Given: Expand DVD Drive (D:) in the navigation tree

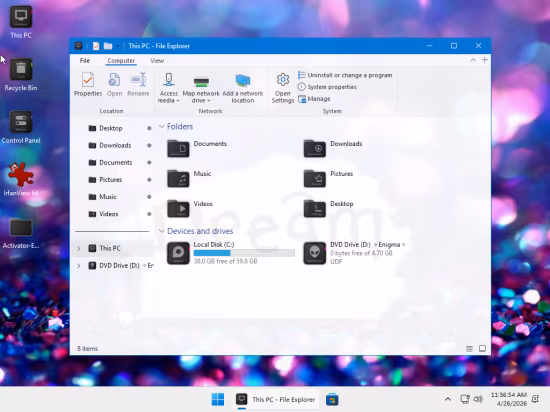Looking at the screenshot, I should pos(79,266).
